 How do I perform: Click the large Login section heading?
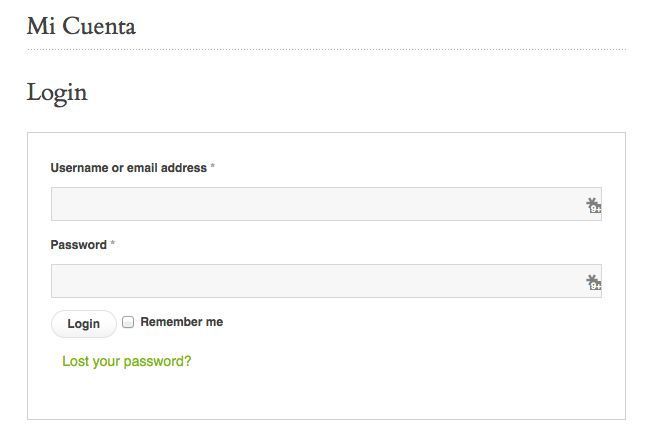point(57,93)
